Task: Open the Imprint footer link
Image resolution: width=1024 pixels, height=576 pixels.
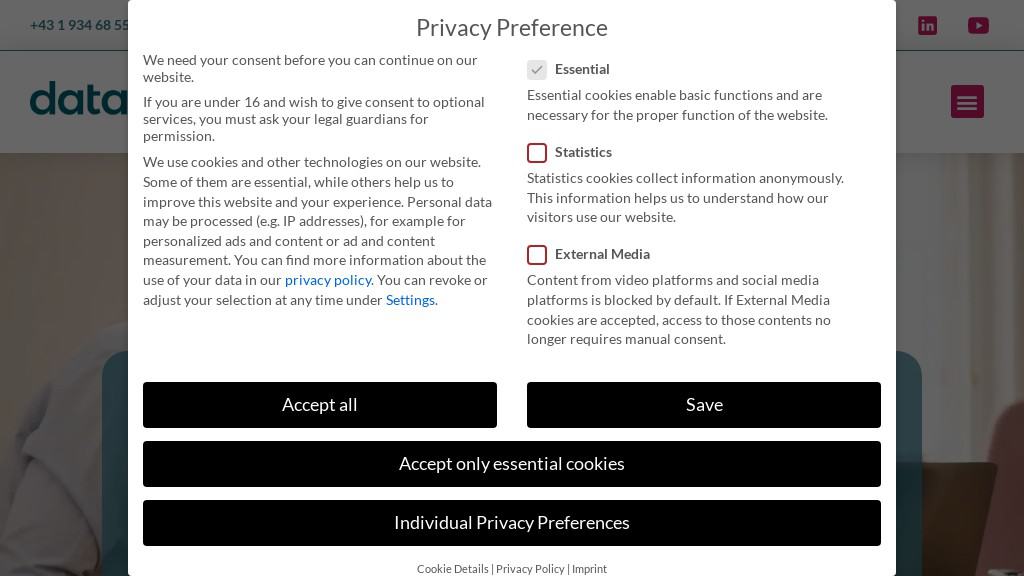Action: tap(589, 569)
